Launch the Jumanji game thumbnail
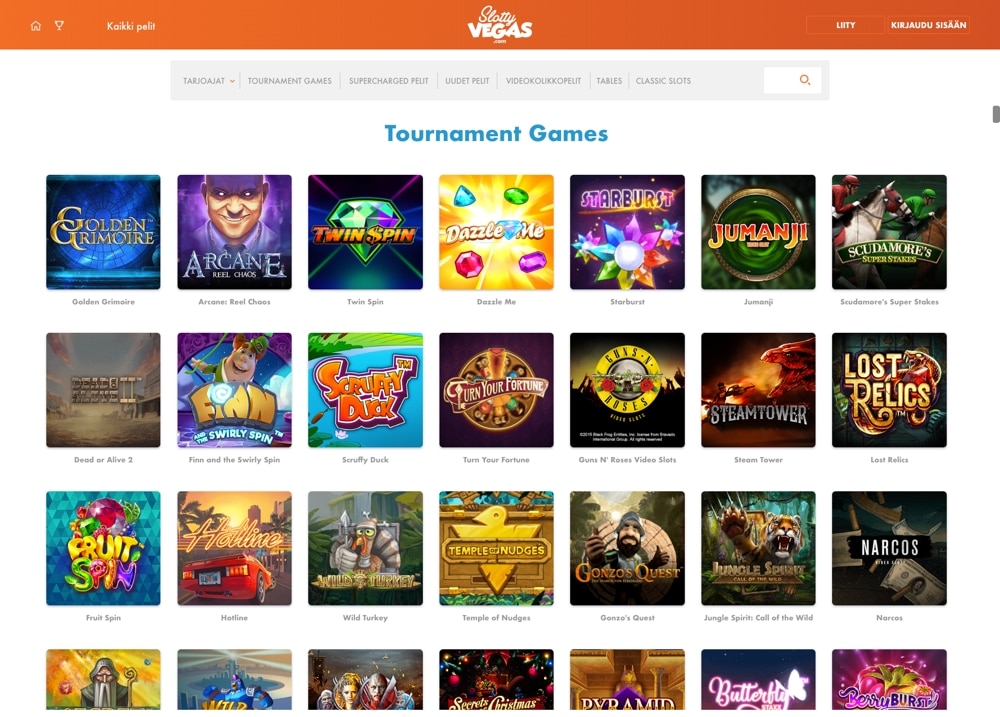Viewport: 1000px width, 717px height. coord(758,232)
